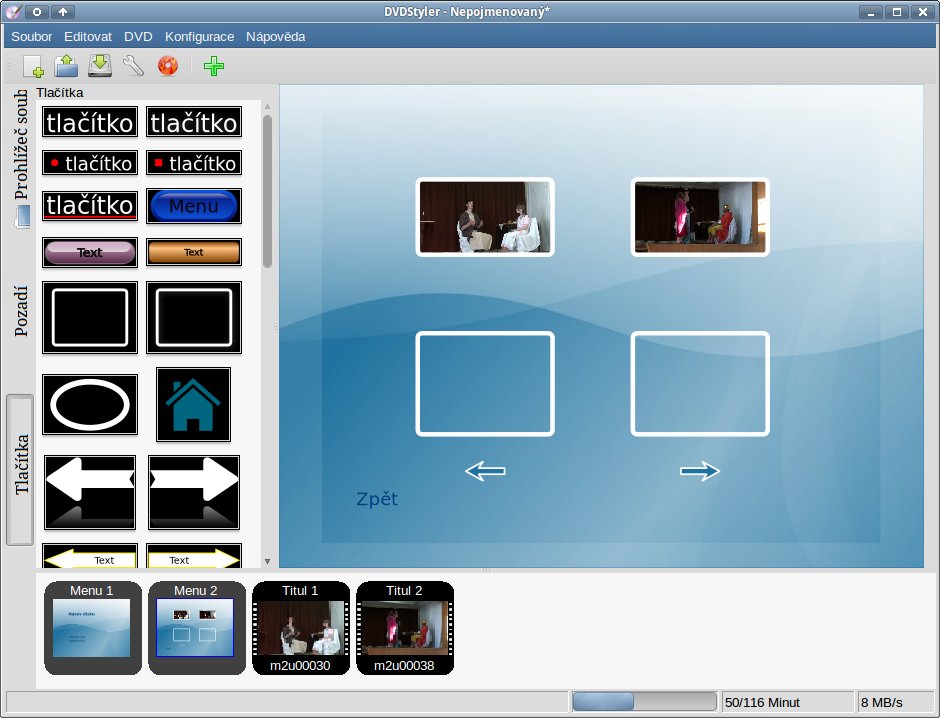This screenshot has width=940, height=718.
Task: Click the right arrow on the menu canvas
Action: (x=700, y=471)
